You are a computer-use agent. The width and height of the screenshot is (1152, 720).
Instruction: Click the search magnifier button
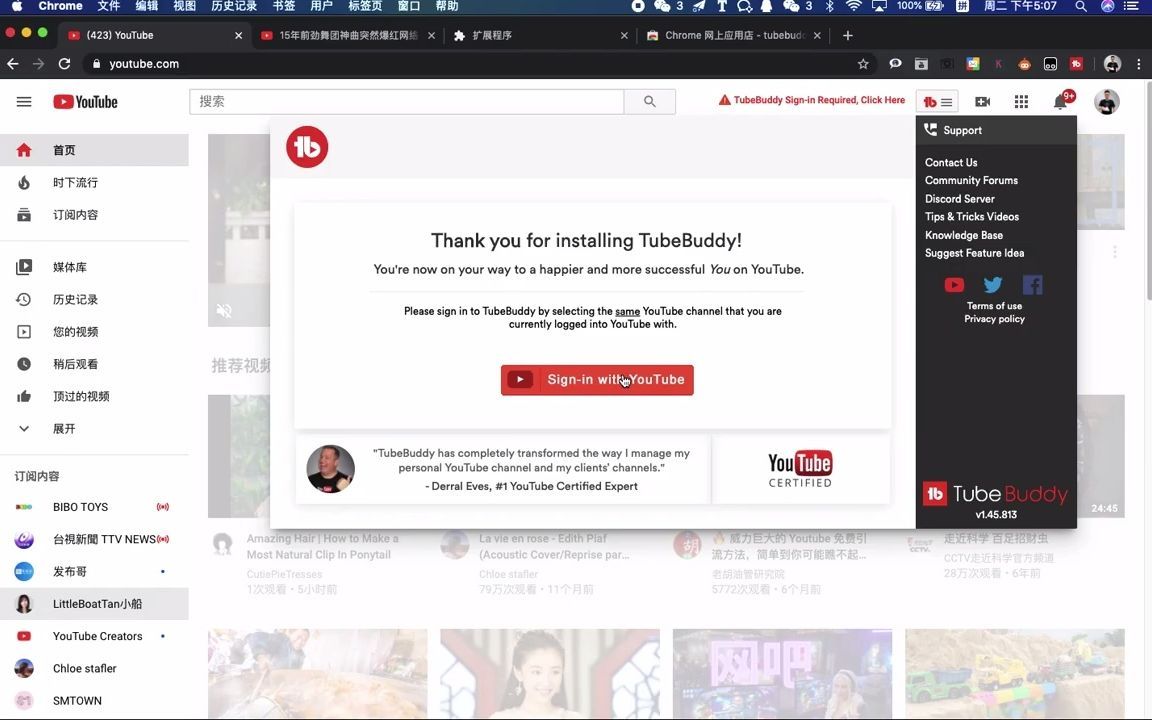649,101
